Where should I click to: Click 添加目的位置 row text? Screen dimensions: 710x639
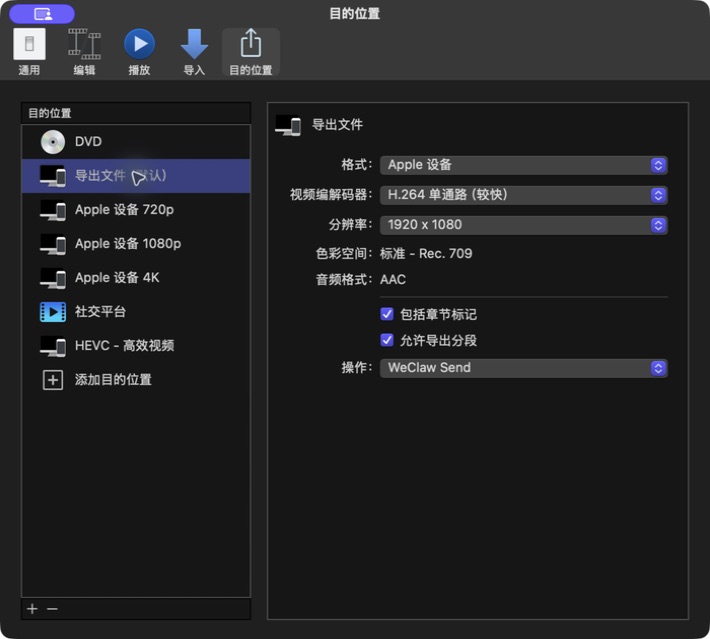point(113,380)
